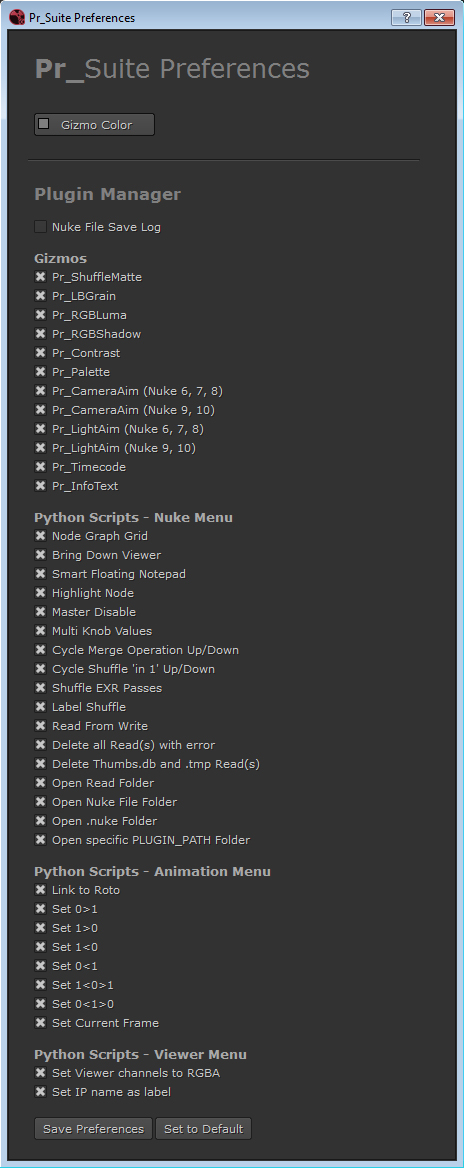Click the Set to Default button

pos(203,1129)
